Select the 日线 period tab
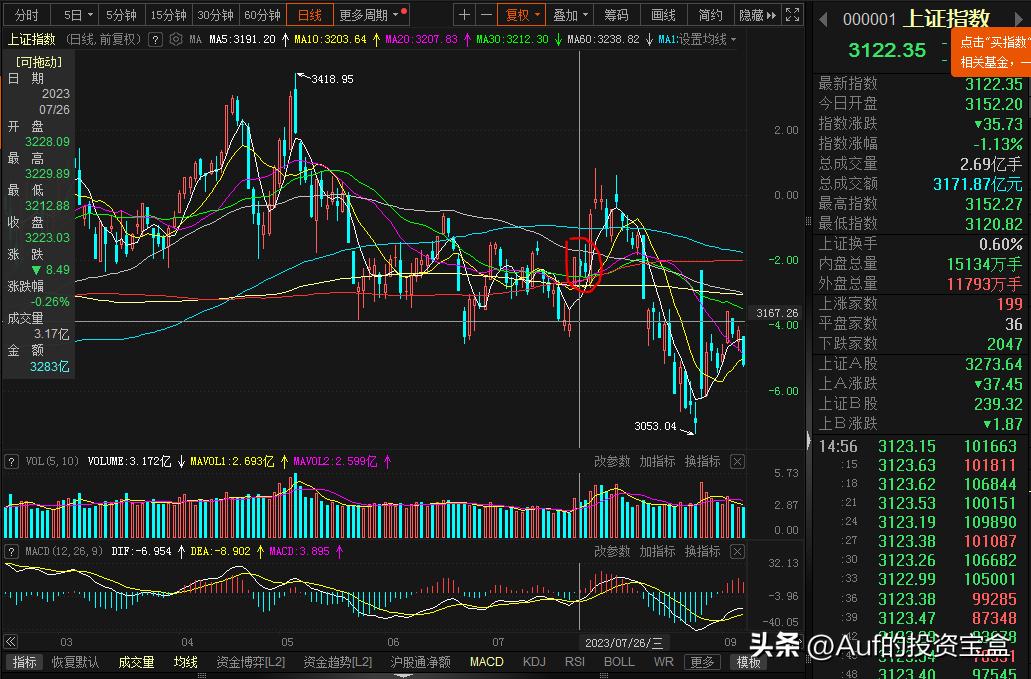Screen dimensions: 1031x679 click(310, 14)
